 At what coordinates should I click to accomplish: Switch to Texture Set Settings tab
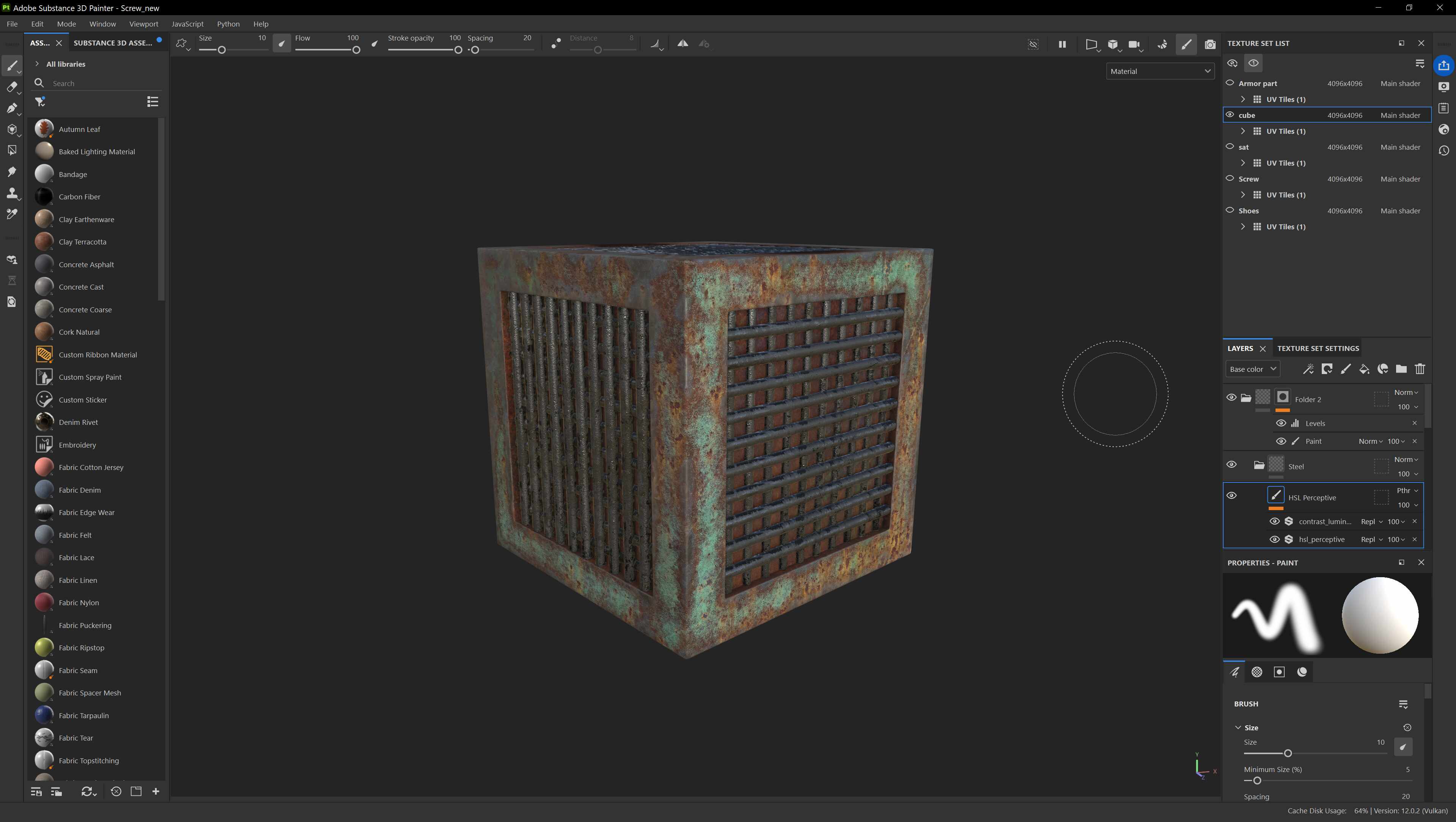tap(1318, 348)
